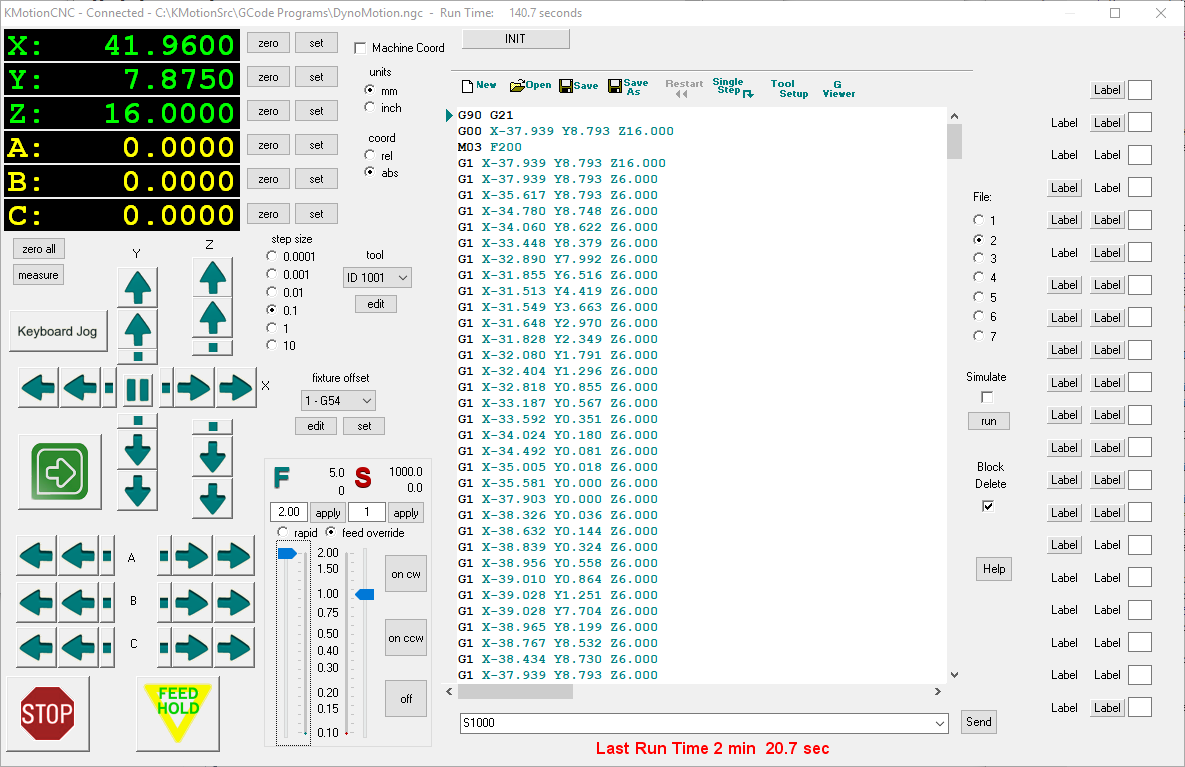1185x767 pixels.
Task: Click the Open file toolbar icon
Action: [530, 86]
